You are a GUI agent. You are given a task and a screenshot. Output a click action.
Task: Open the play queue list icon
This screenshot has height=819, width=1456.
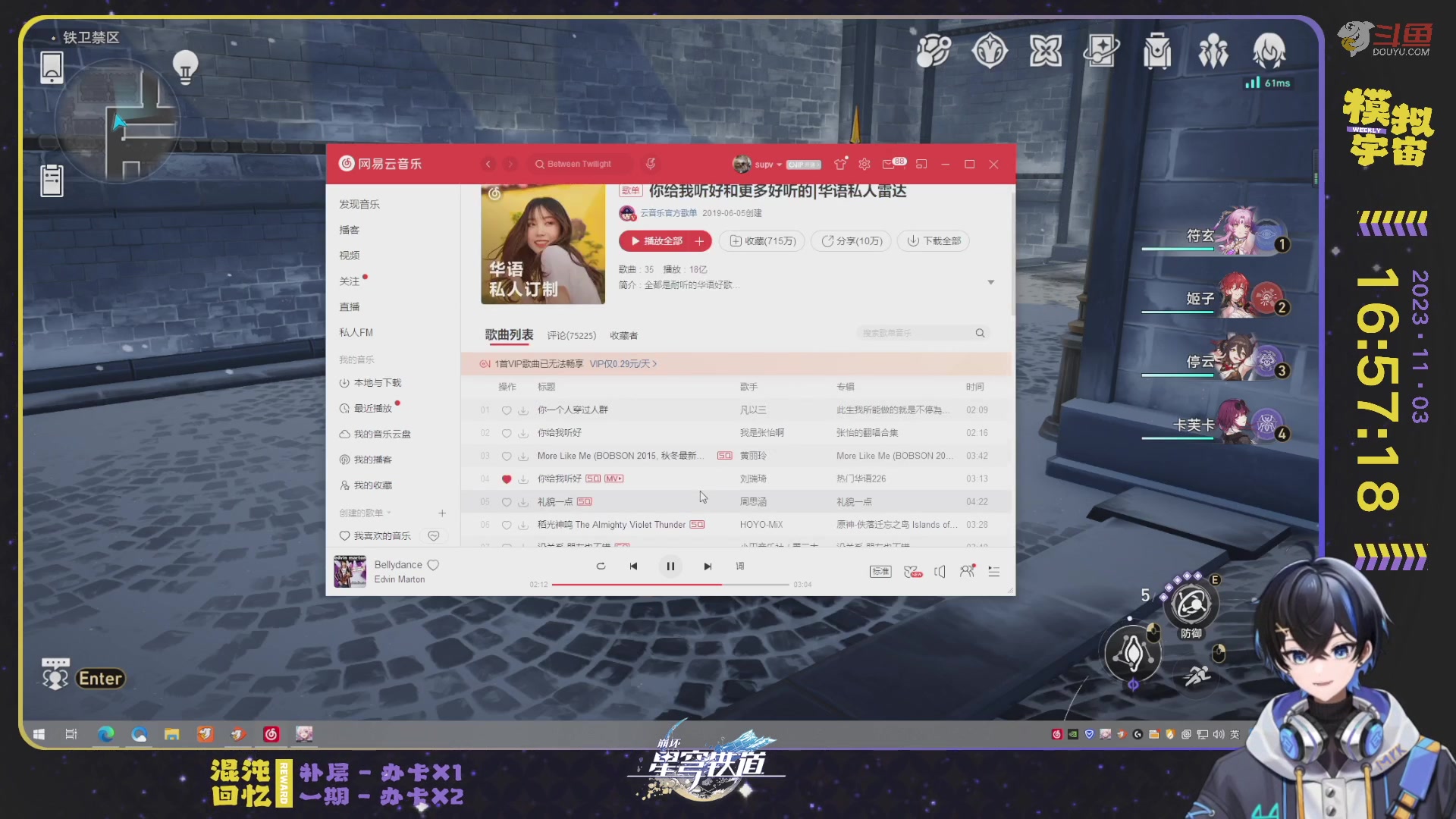(x=994, y=572)
